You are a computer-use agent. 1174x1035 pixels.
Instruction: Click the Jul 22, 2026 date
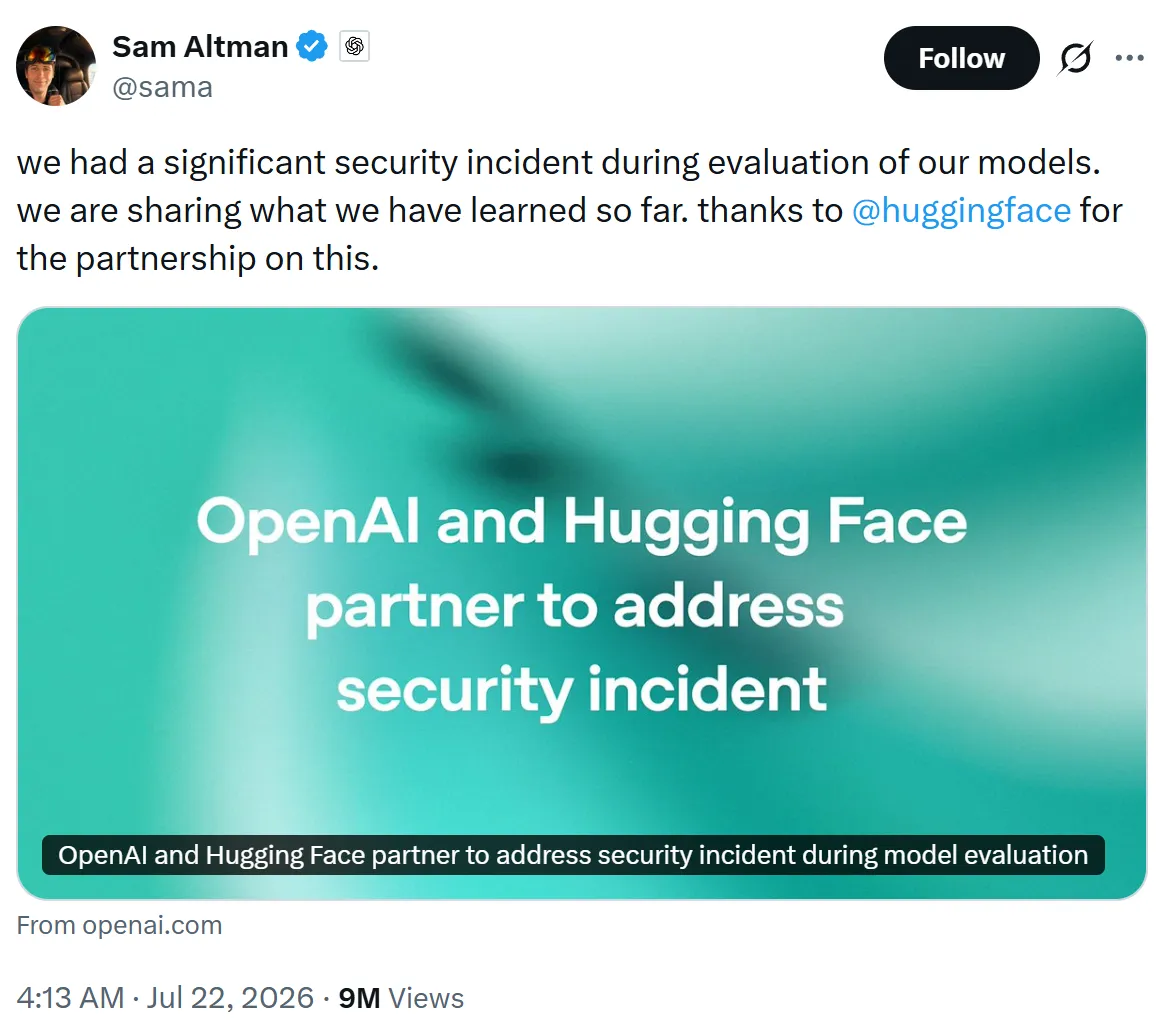(x=230, y=998)
